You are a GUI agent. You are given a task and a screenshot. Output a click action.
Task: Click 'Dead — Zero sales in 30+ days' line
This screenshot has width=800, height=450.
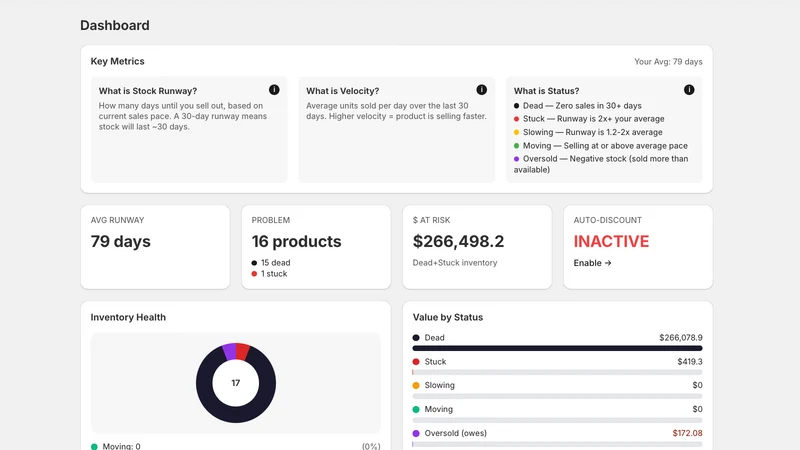click(578, 106)
